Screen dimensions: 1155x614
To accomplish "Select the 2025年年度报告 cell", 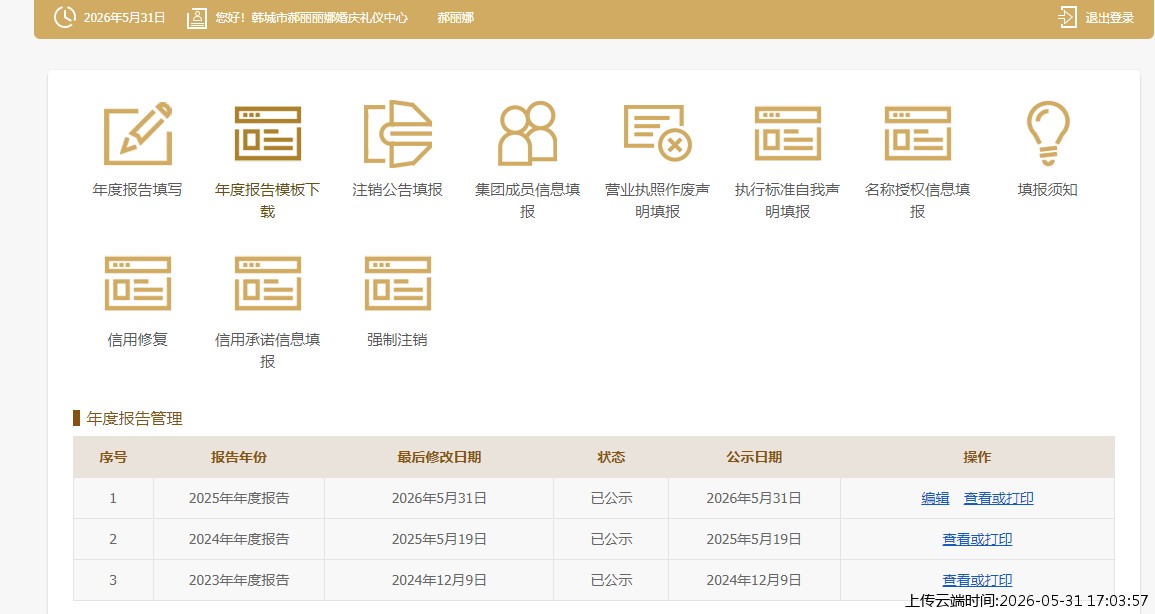I will click(x=239, y=498).
